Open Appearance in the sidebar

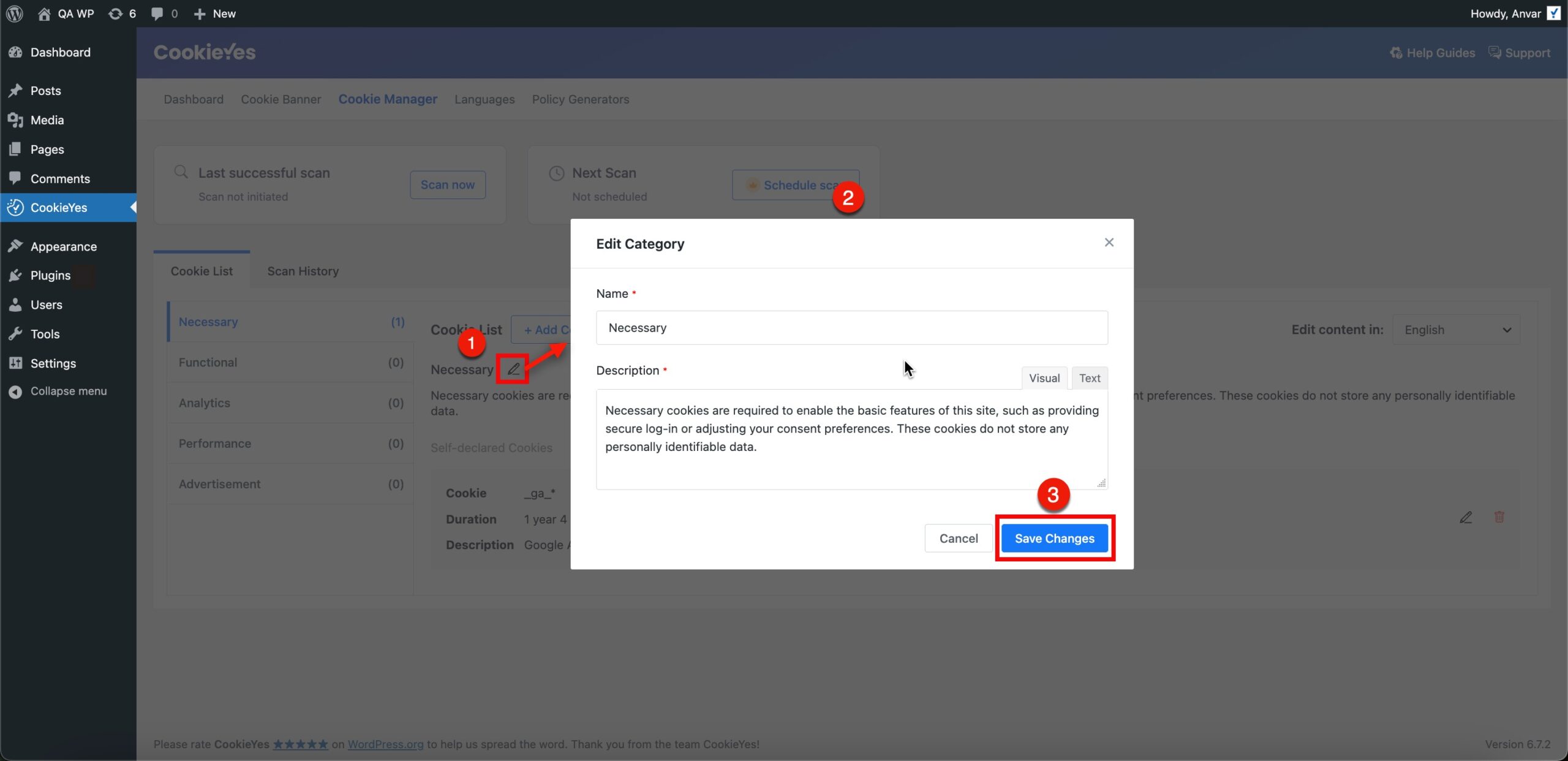(x=68, y=246)
